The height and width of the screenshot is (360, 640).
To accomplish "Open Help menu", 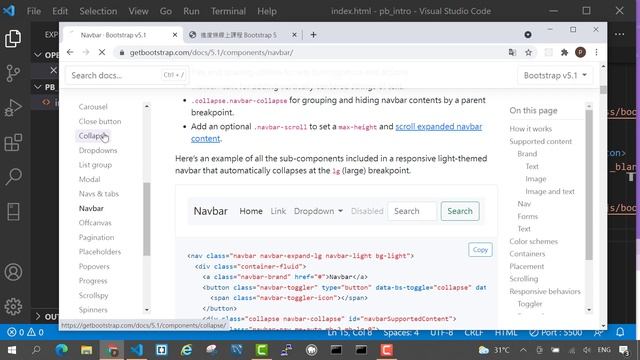I will pyautogui.click(x=267, y=11).
